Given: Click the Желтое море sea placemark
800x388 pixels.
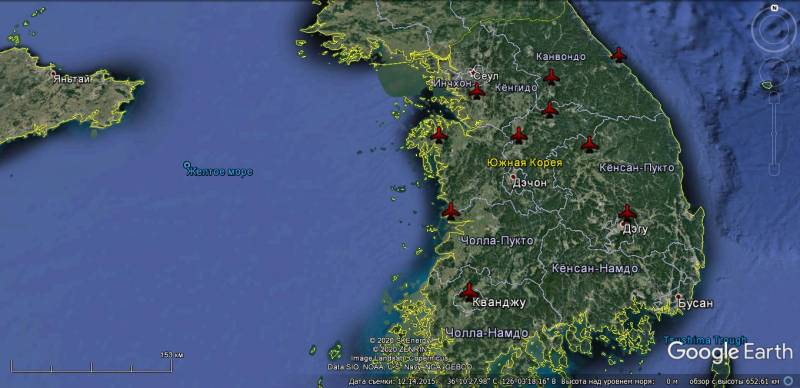Looking at the screenshot, I should 219,171.
